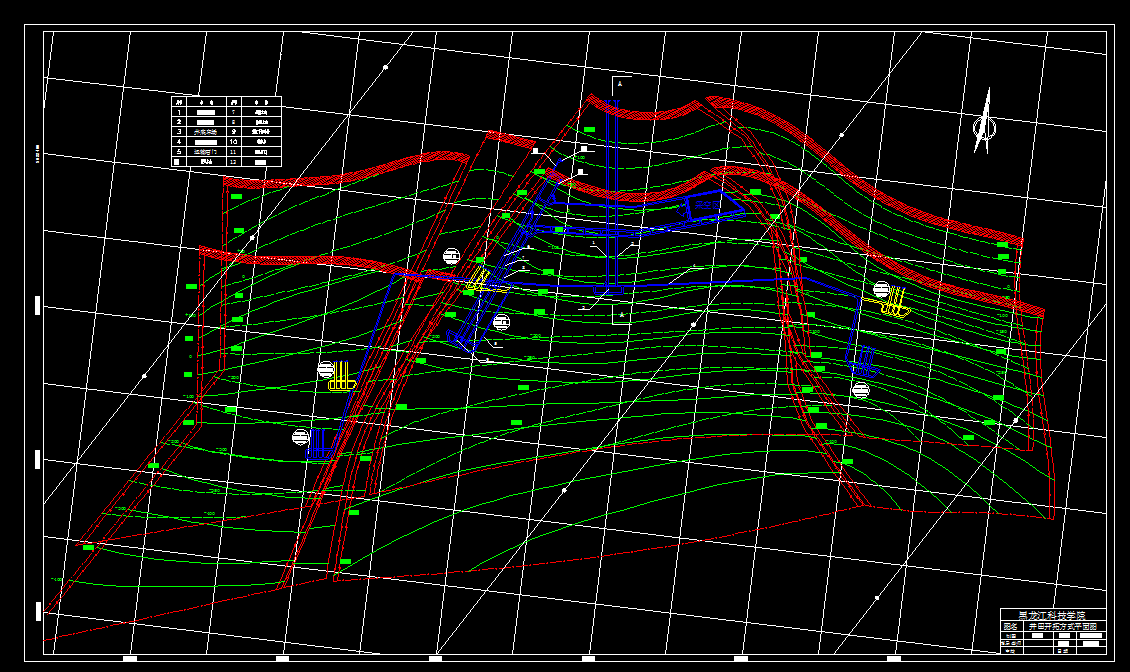Select the blue 采空区 goaf label

tap(706, 206)
